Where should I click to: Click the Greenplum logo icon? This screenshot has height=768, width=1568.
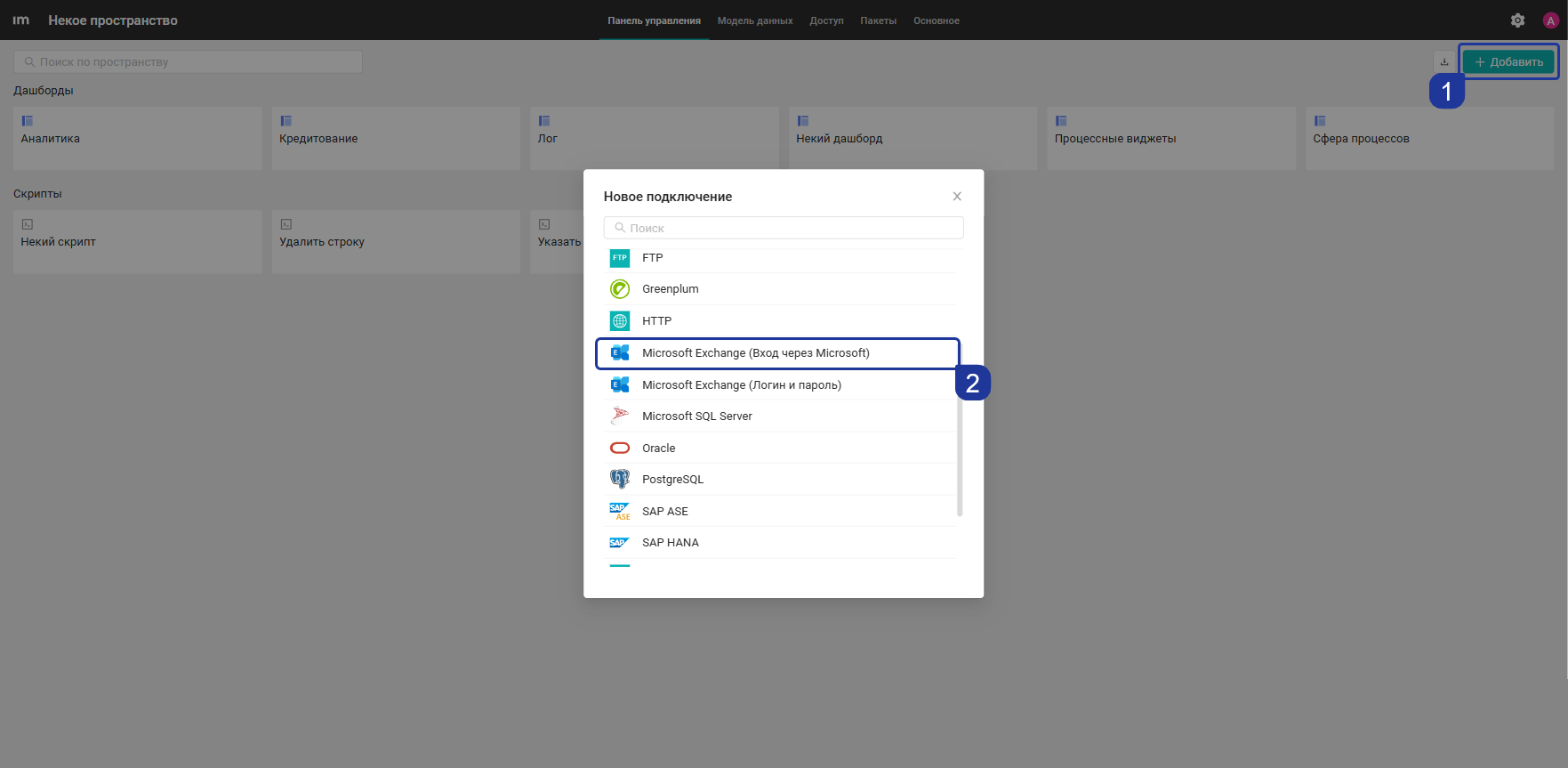tap(620, 289)
